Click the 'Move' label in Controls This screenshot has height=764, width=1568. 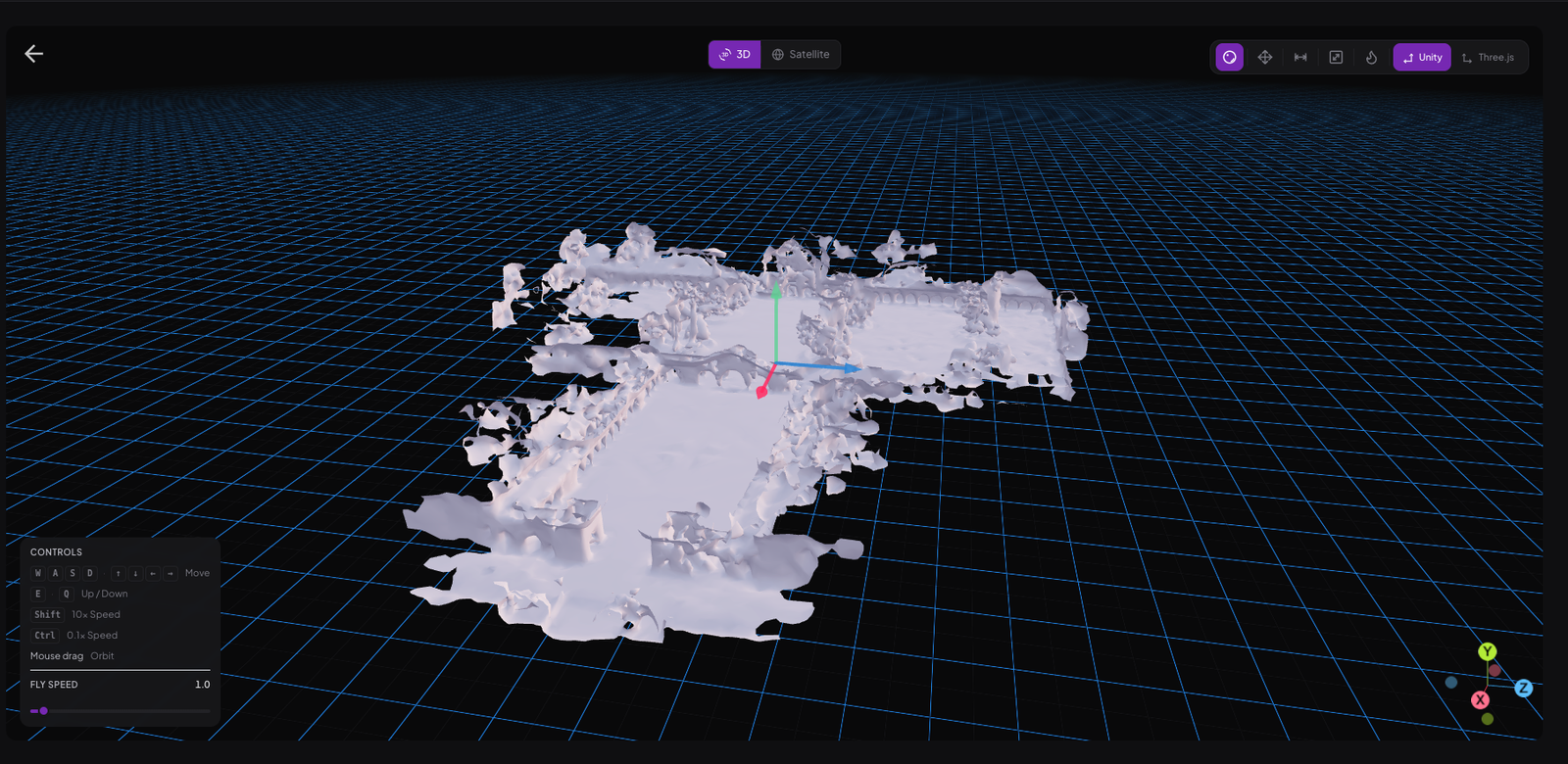[x=197, y=573]
